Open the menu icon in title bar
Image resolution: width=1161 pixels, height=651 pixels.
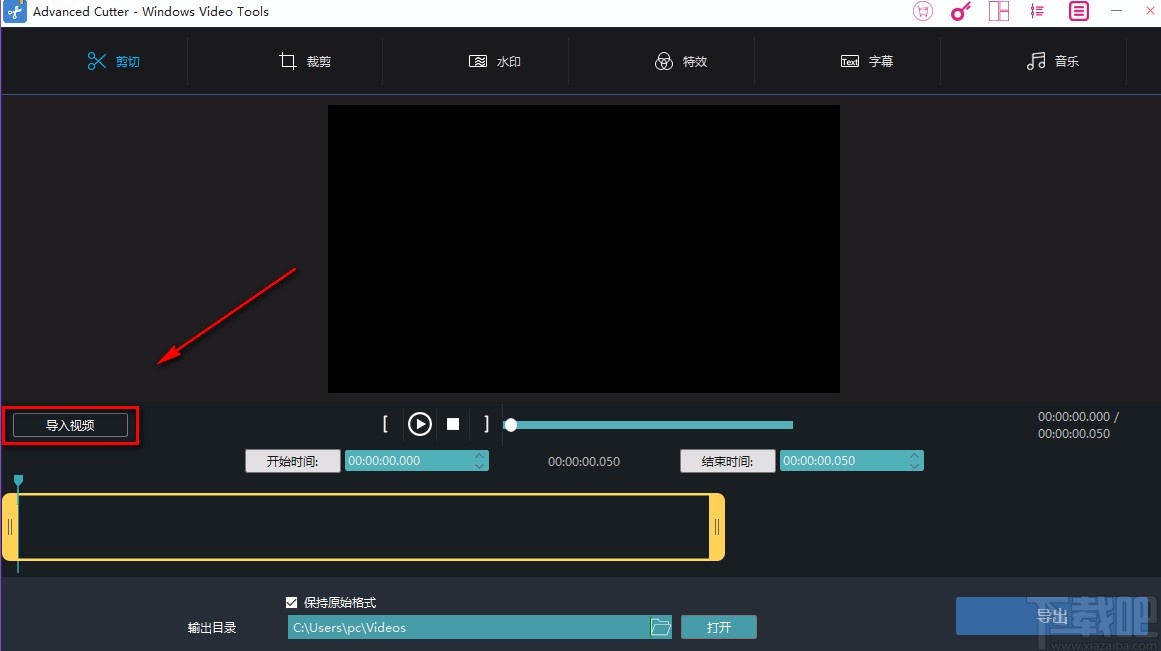1077,11
